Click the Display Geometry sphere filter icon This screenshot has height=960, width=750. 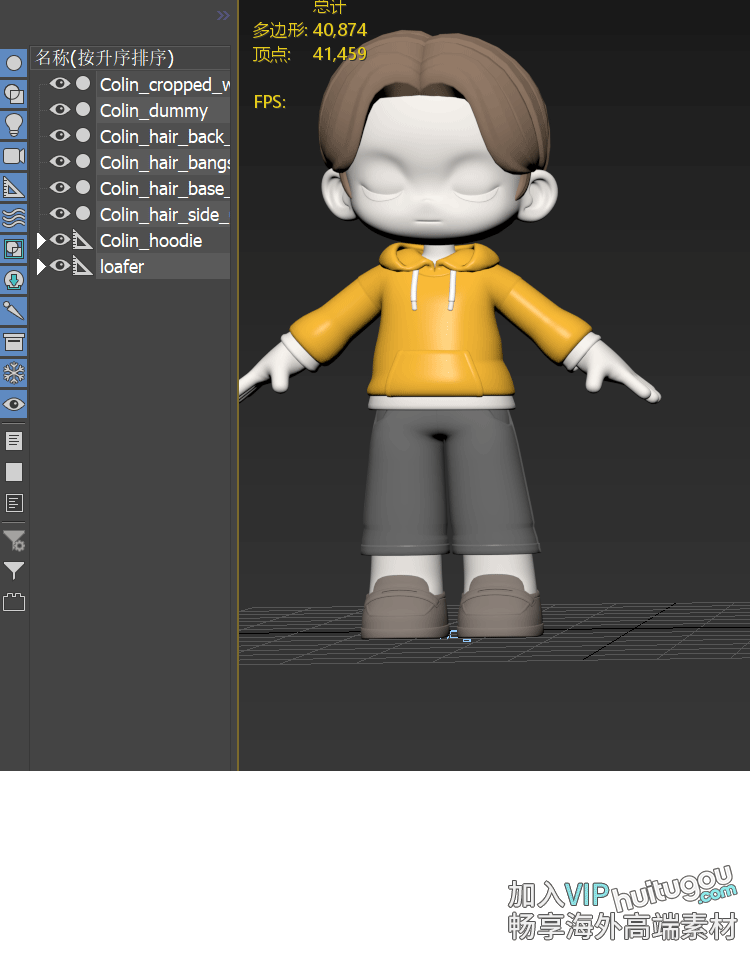(14, 62)
